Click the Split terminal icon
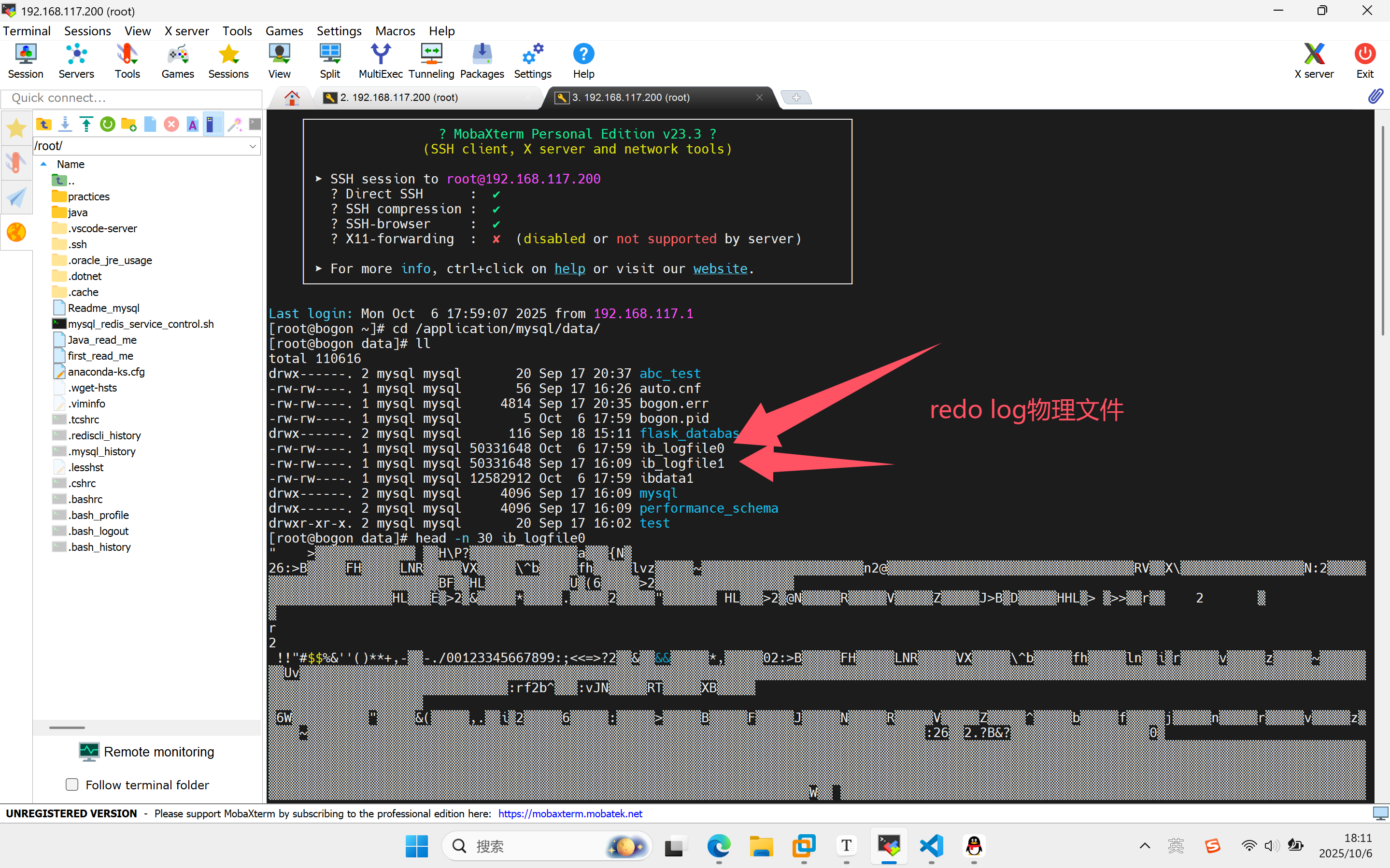Image resolution: width=1390 pixels, height=868 pixels. [x=329, y=61]
